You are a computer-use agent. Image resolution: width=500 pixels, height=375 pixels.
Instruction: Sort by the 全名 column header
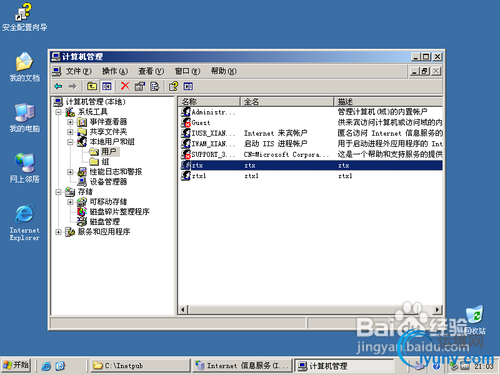[287, 101]
